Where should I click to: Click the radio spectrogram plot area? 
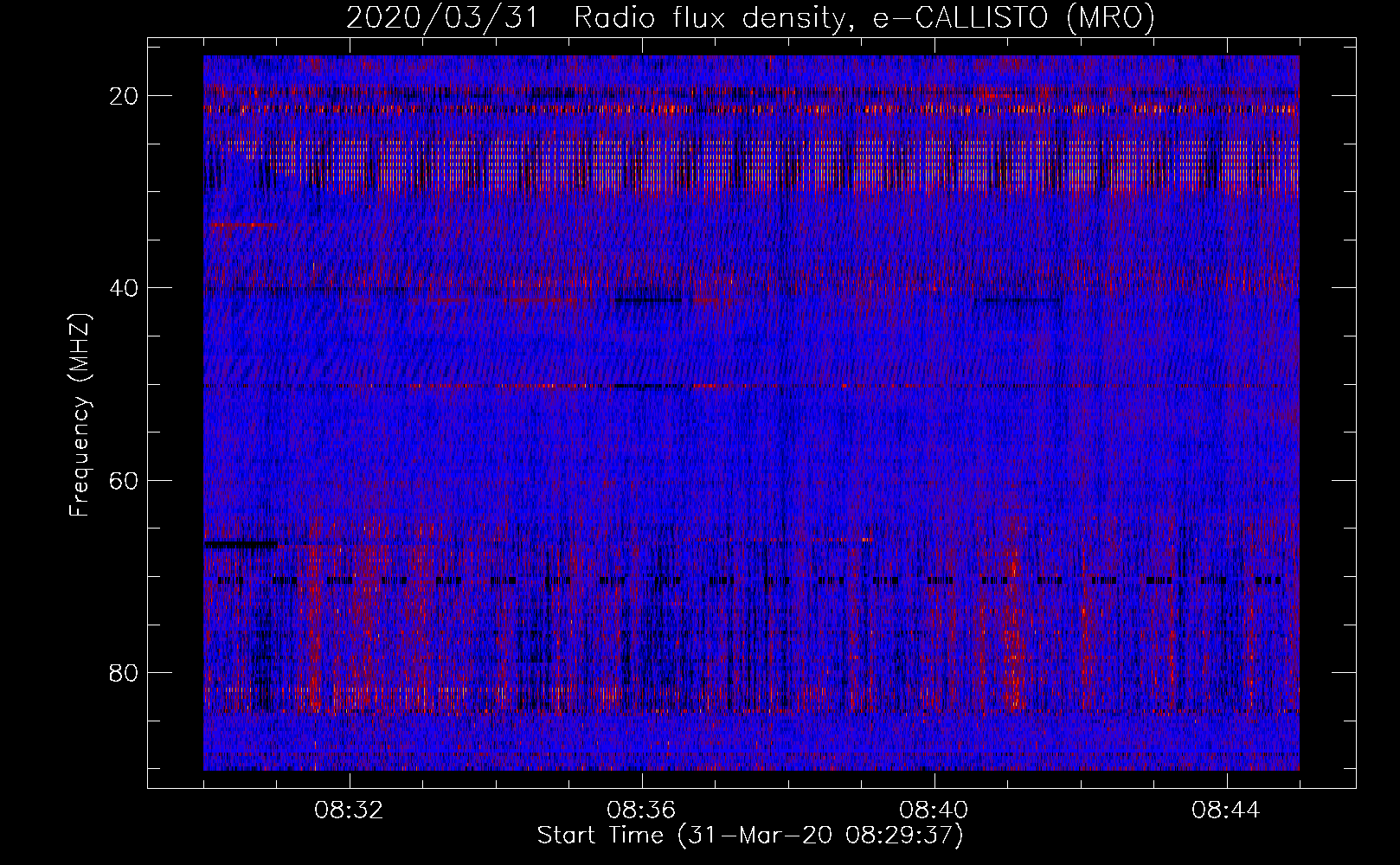(x=751, y=413)
